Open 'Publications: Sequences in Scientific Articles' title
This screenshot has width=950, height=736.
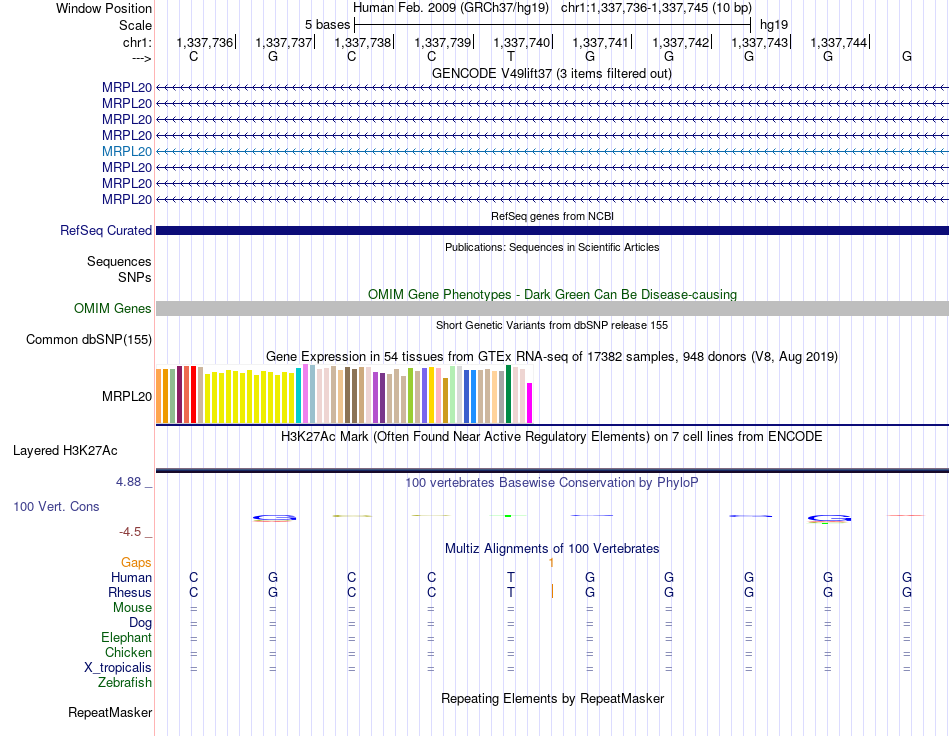click(x=552, y=247)
